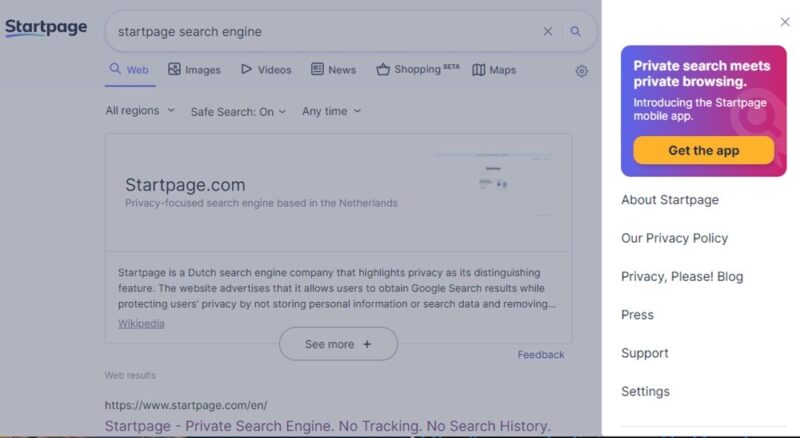Expand the All regions dropdown
The width and height of the screenshot is (800, 438).
140,110
